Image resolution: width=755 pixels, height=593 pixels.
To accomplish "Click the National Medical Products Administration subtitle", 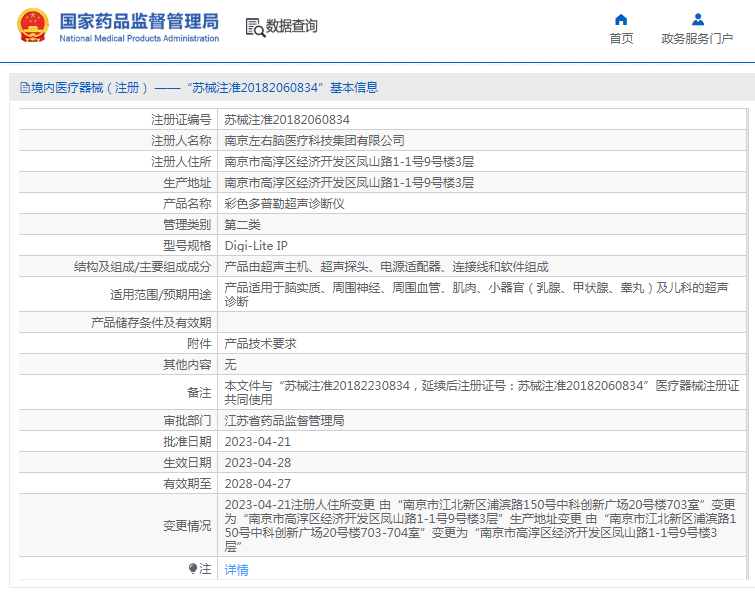I will point(139,39).
